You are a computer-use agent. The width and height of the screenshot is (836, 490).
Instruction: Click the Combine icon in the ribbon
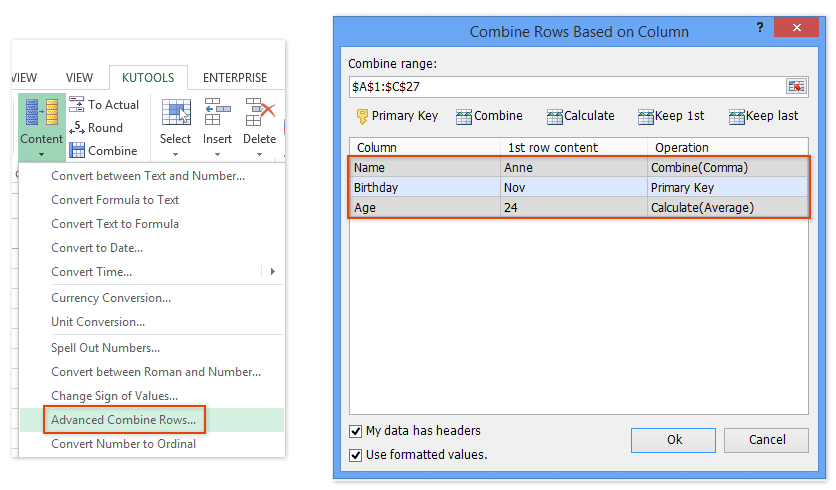point(77,151)
